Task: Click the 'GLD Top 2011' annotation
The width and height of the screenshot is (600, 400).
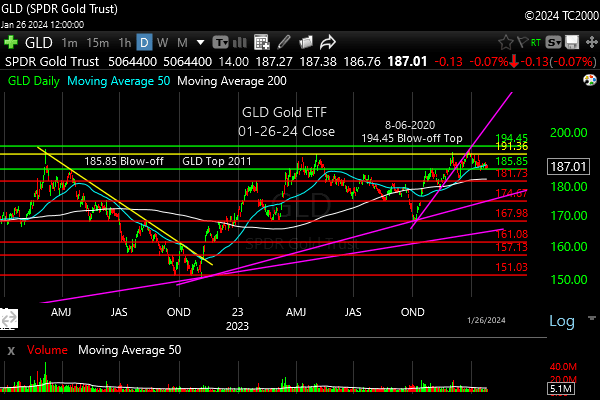Action: click(217, 161)
